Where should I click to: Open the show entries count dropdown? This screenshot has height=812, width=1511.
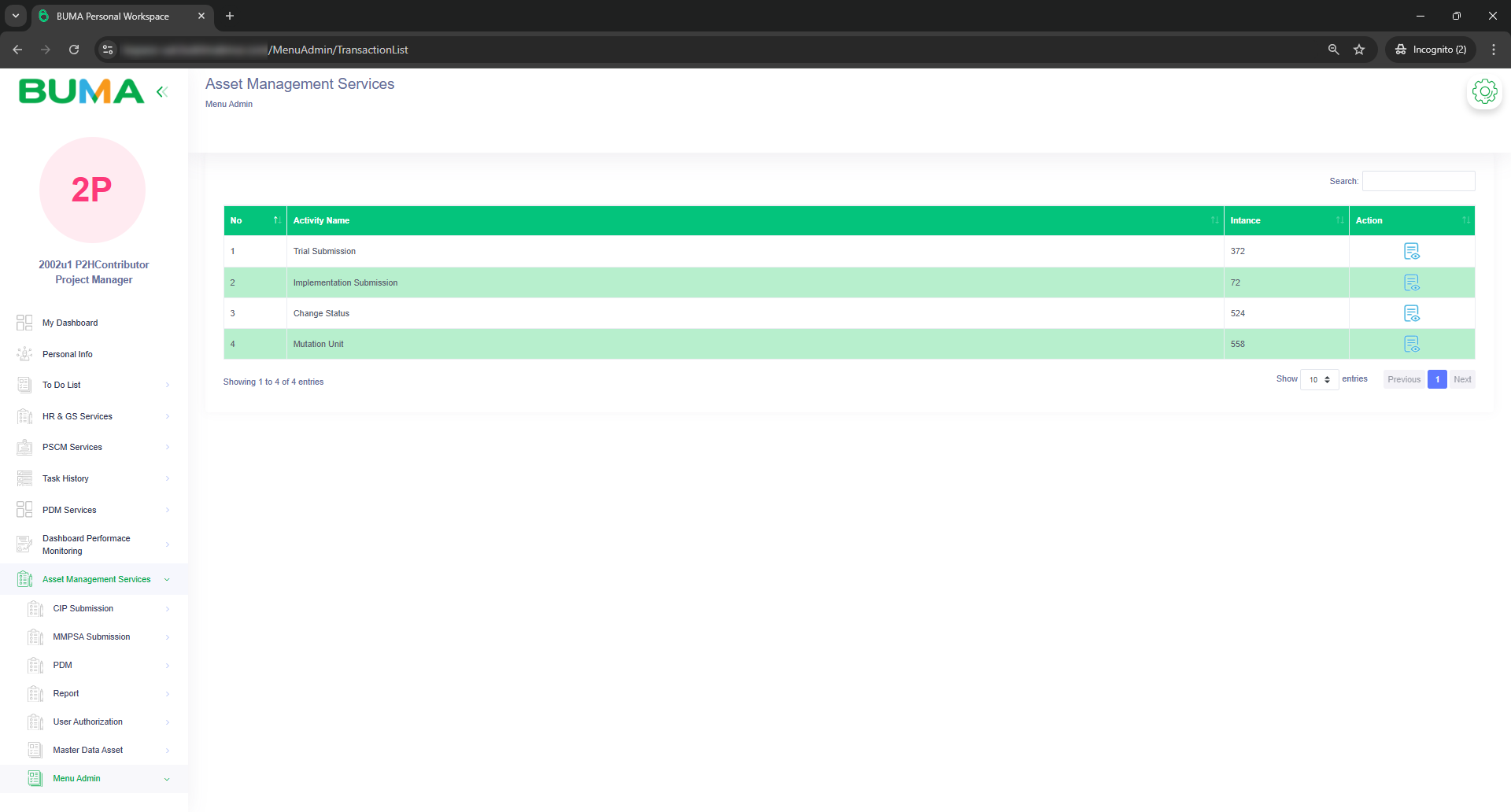(1319, 379)
